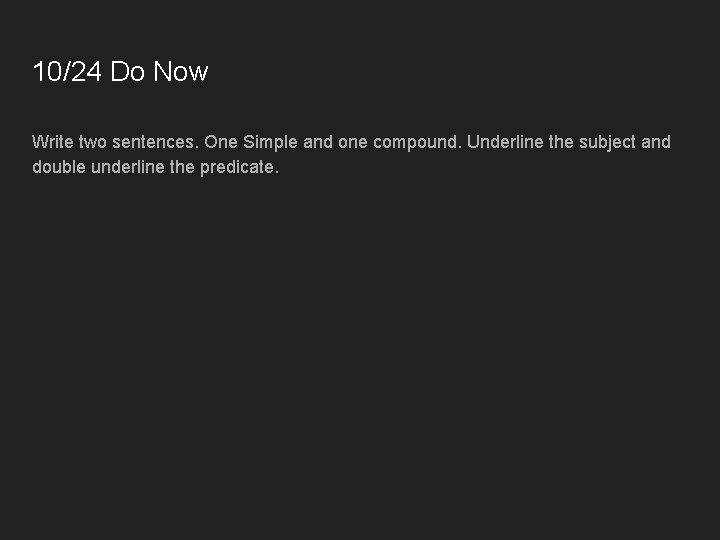Image resolution: width=720 pixels, height=540 pixels.
Task: Click lowercase 'underline' on the second line
Action: 128,167
